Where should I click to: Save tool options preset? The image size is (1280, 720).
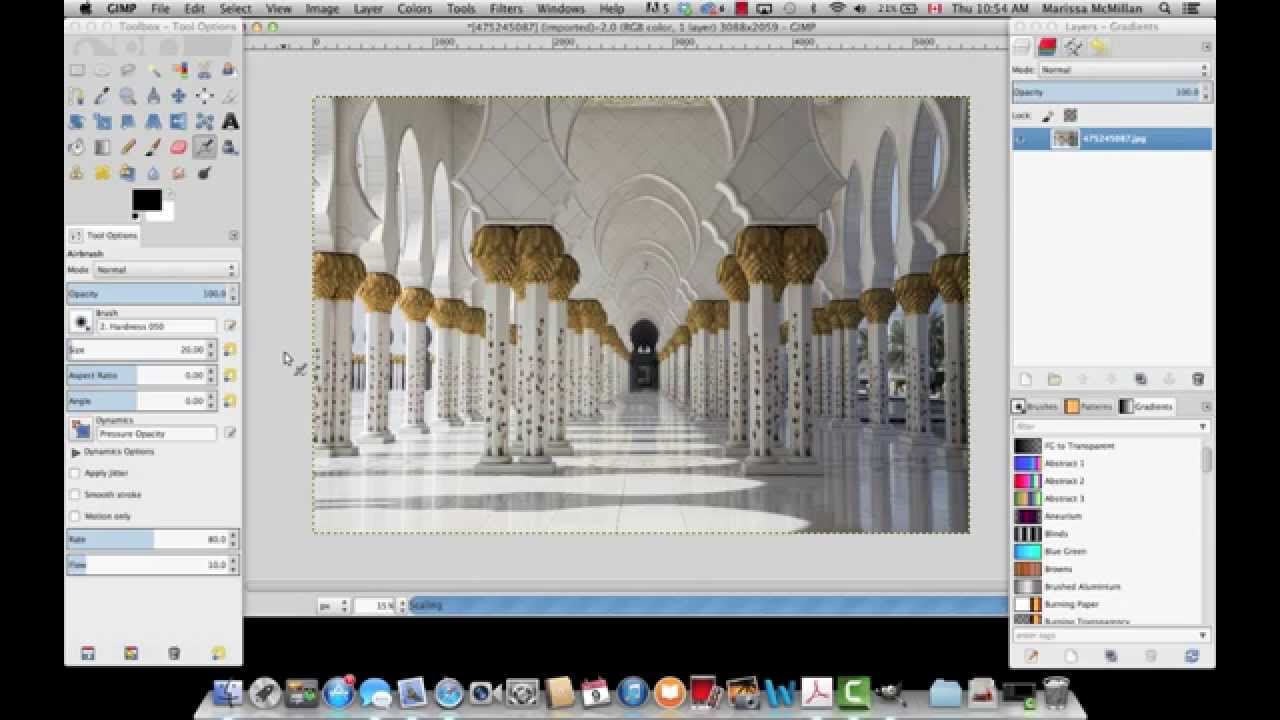88,653
